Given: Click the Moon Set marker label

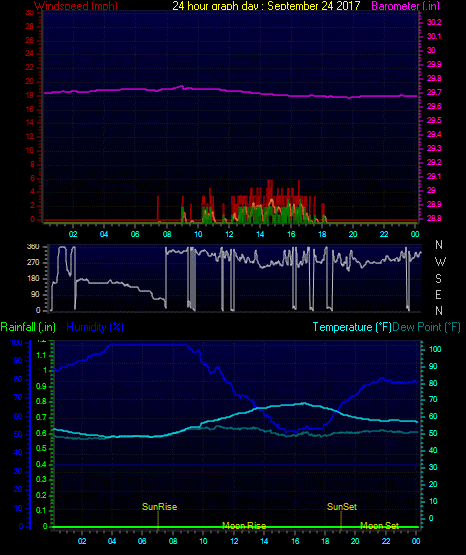Looking at the screenshot, I should [x=379, y=526].
